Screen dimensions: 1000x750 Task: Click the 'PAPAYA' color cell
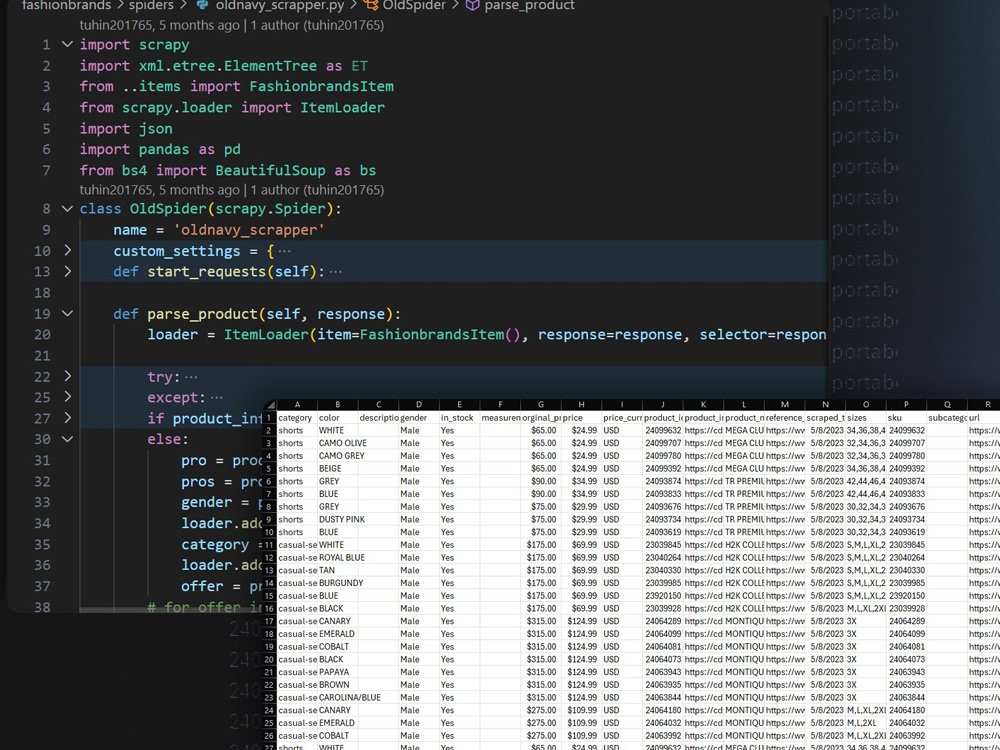click(337, 672)
